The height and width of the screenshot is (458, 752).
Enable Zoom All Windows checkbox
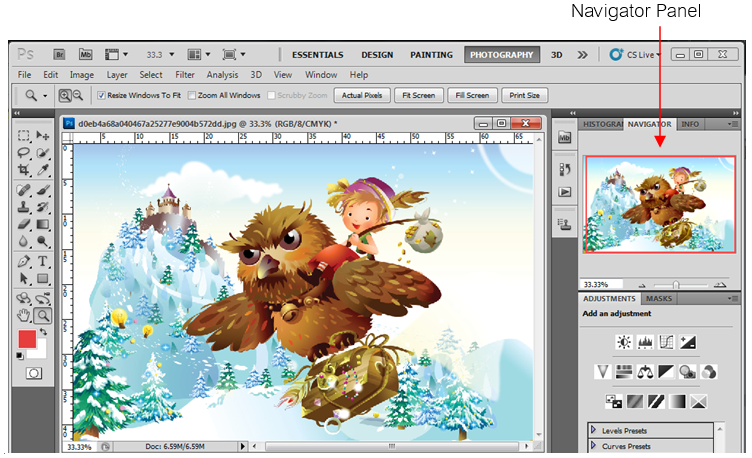click(x=192, y=96)
